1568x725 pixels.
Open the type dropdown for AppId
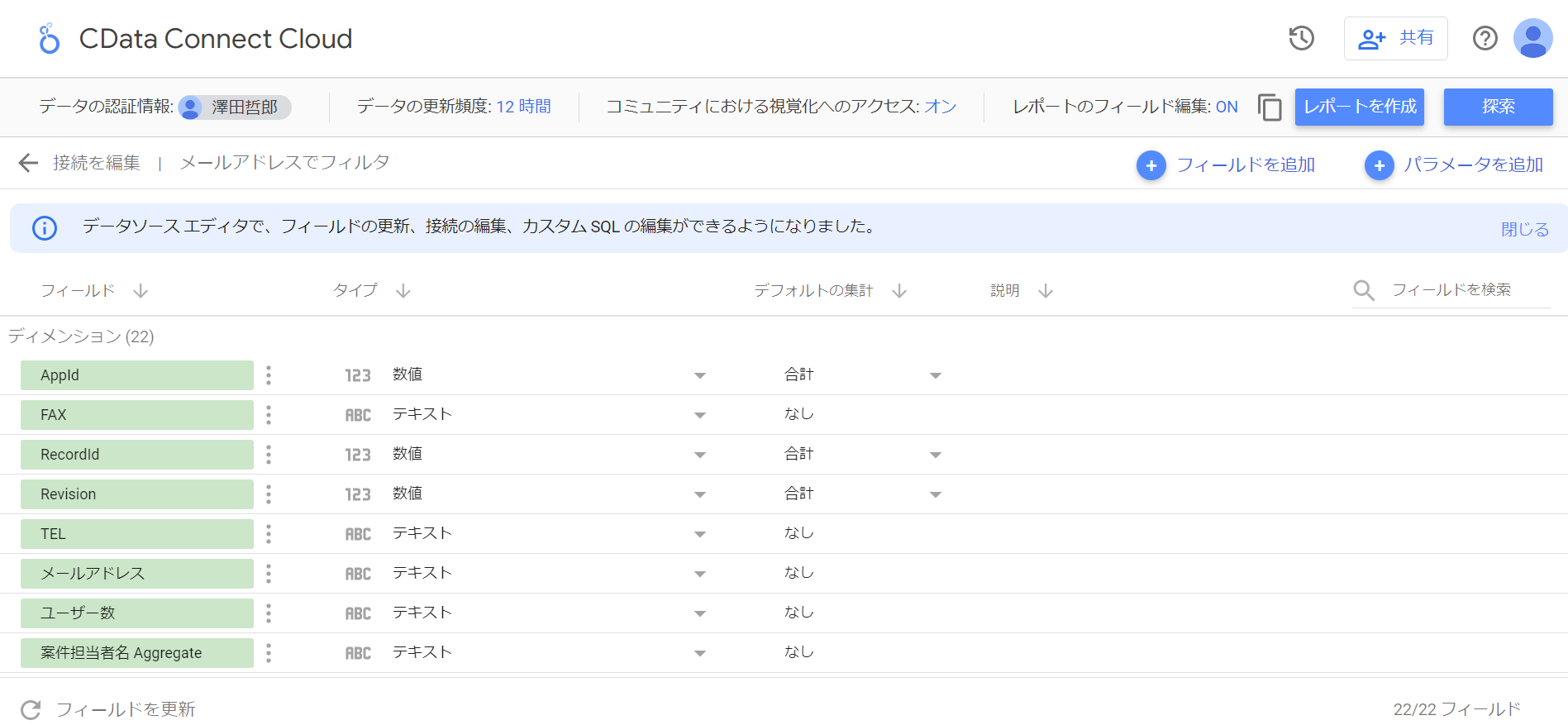click(x=700, y=376)
